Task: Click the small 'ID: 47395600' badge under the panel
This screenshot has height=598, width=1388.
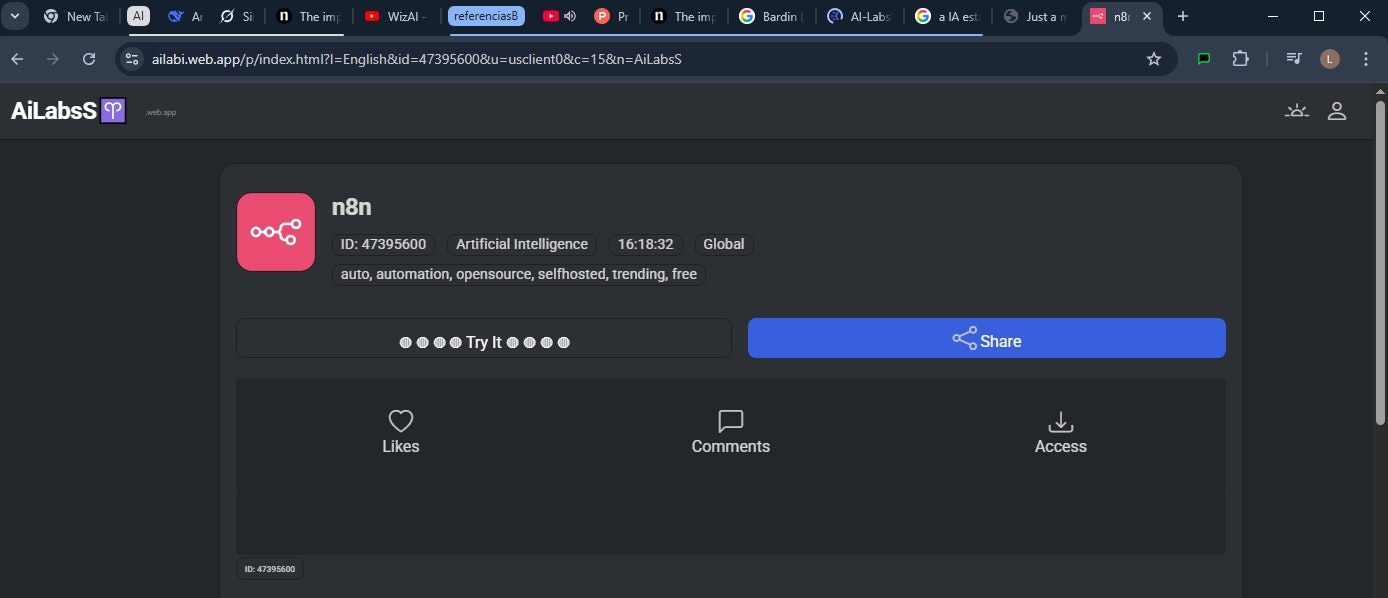Action: pyautogui.click(x=270, y=569)
